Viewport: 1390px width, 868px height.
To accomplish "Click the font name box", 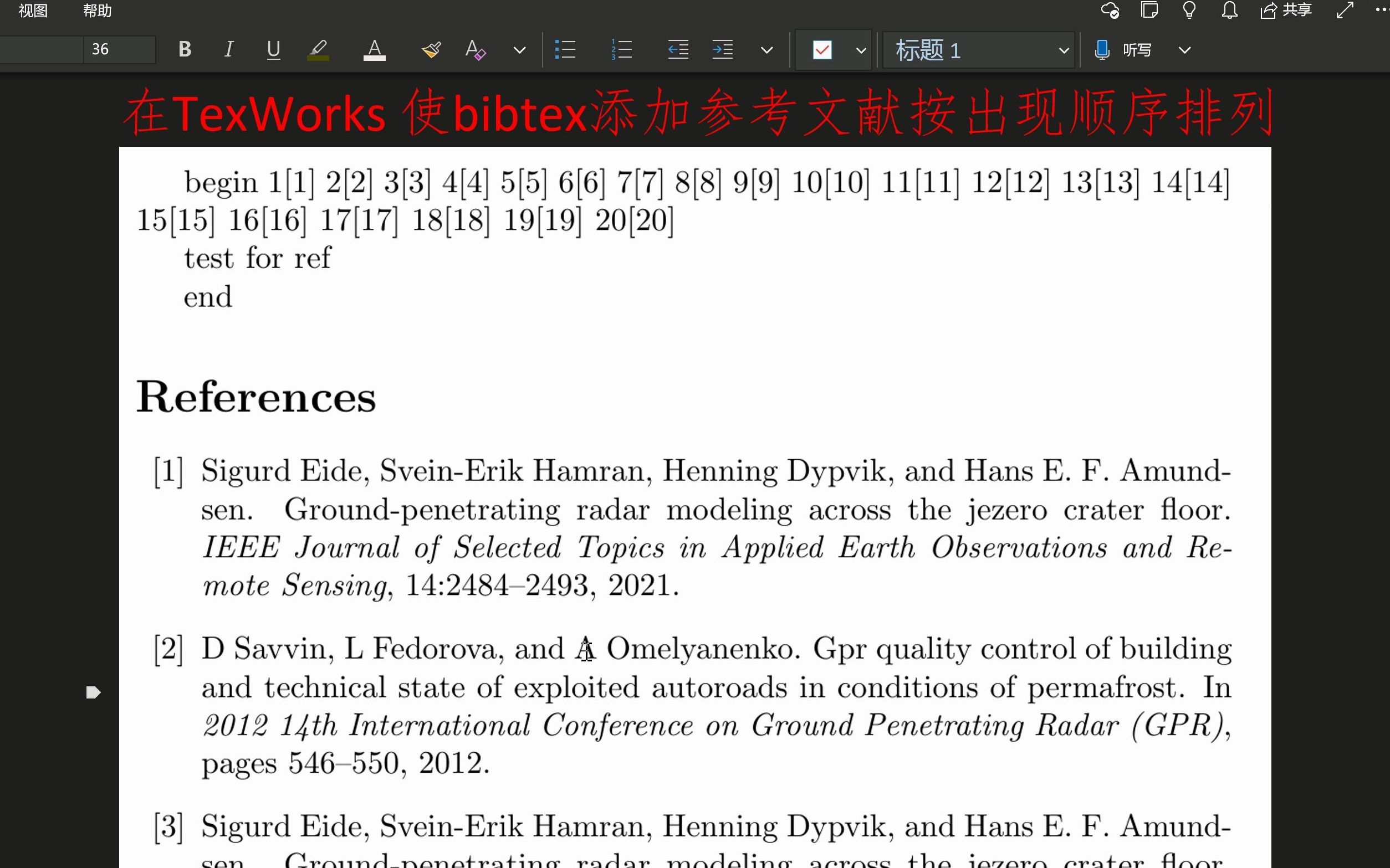I will tap(40, 50).
